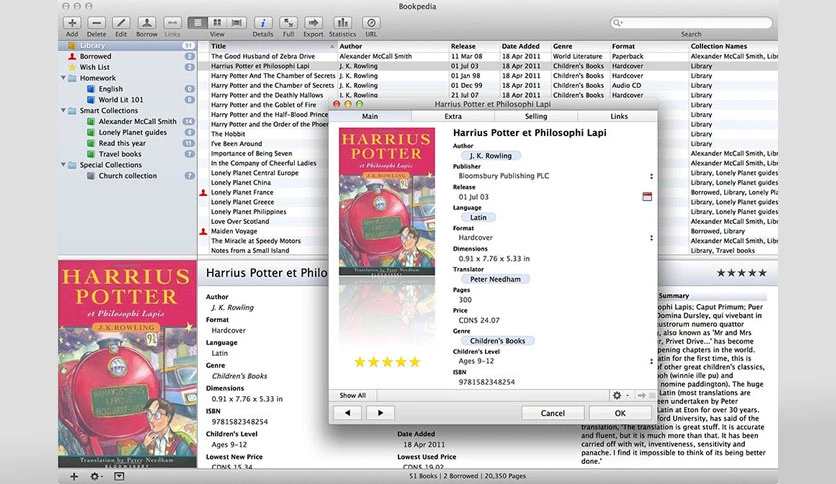Open the Children's Level dropdown
The image size is (836, 484).
651,361
